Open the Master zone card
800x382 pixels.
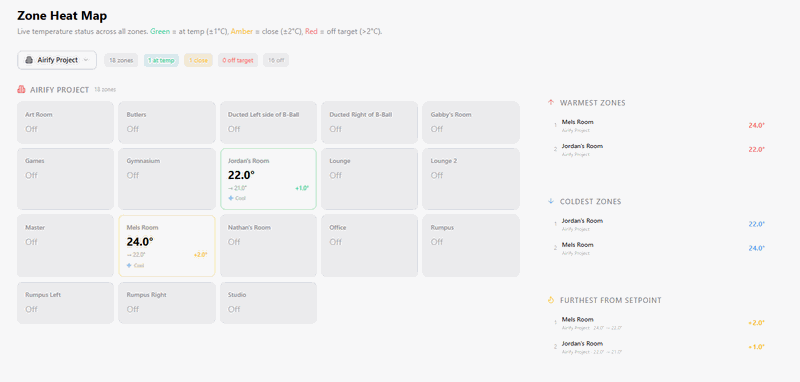(65, 246)
